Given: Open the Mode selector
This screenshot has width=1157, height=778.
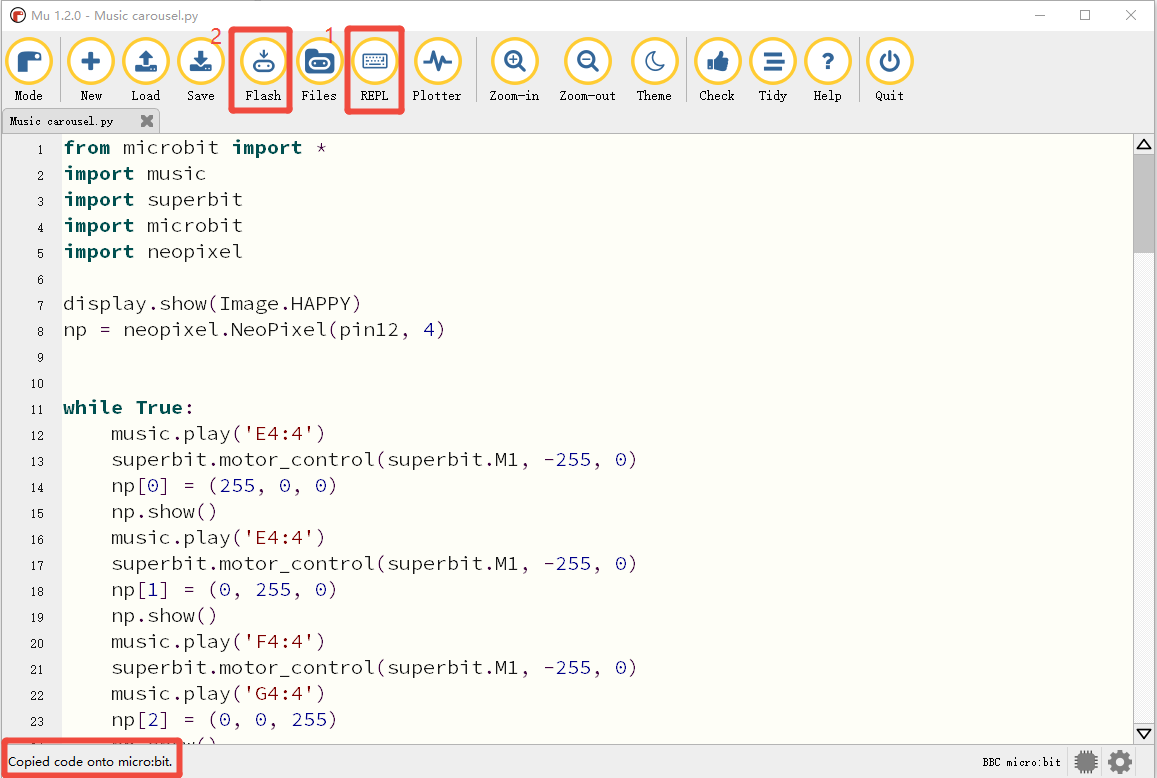Looking at the screenshot, I should point(29,70).
